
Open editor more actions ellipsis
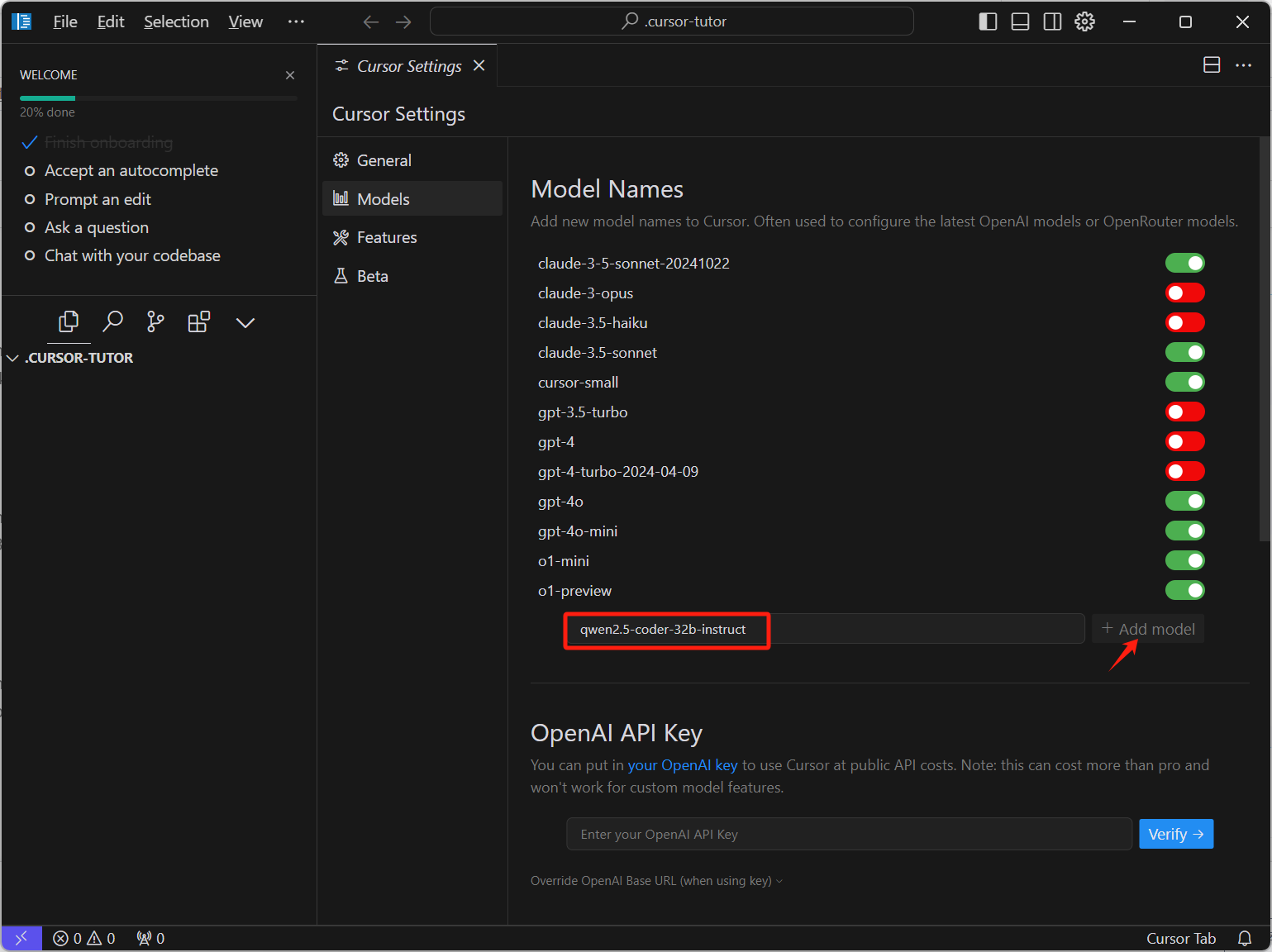pos(1243,64)
